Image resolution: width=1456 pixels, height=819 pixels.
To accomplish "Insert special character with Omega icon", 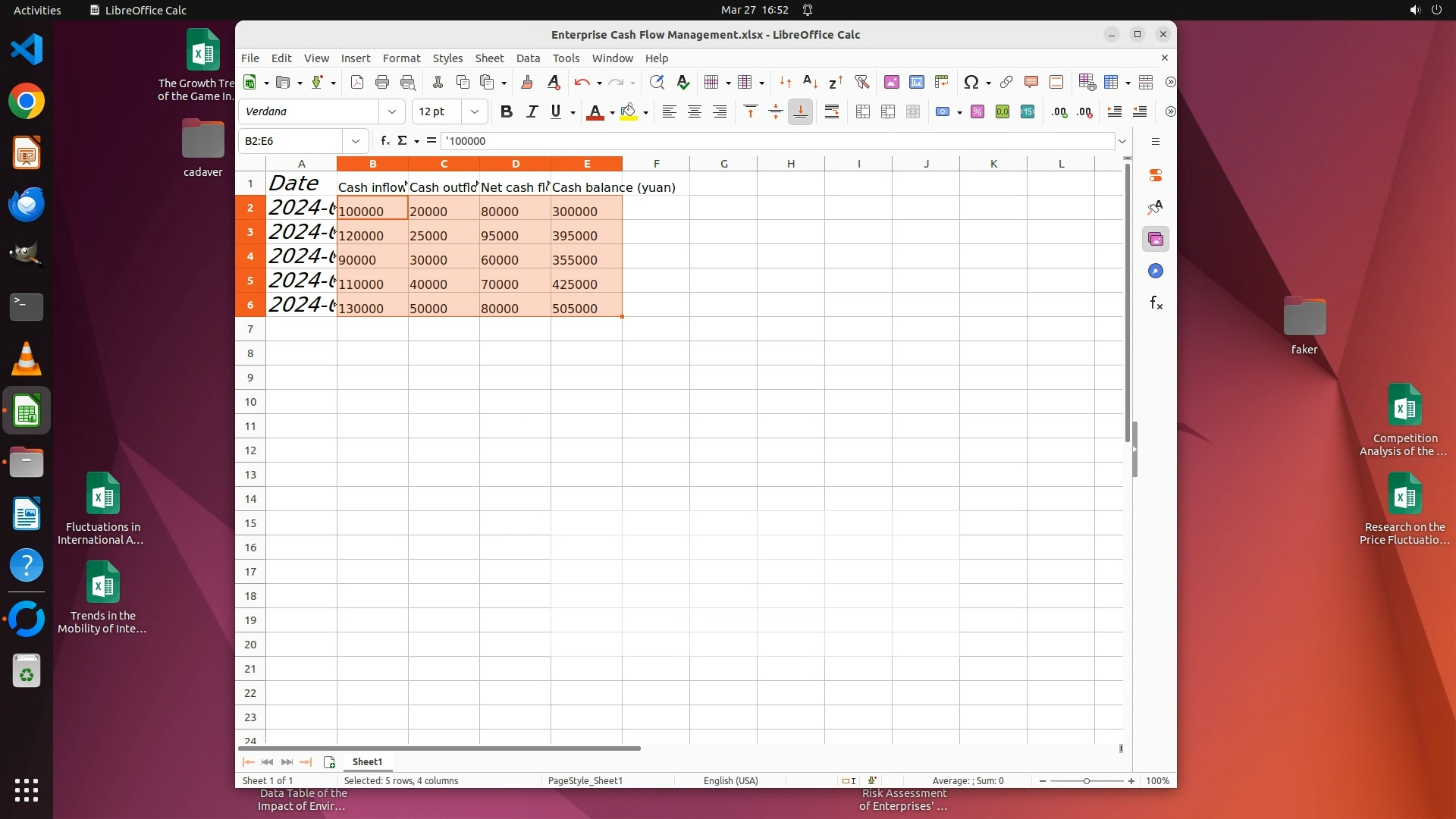I will click(971, 83).
